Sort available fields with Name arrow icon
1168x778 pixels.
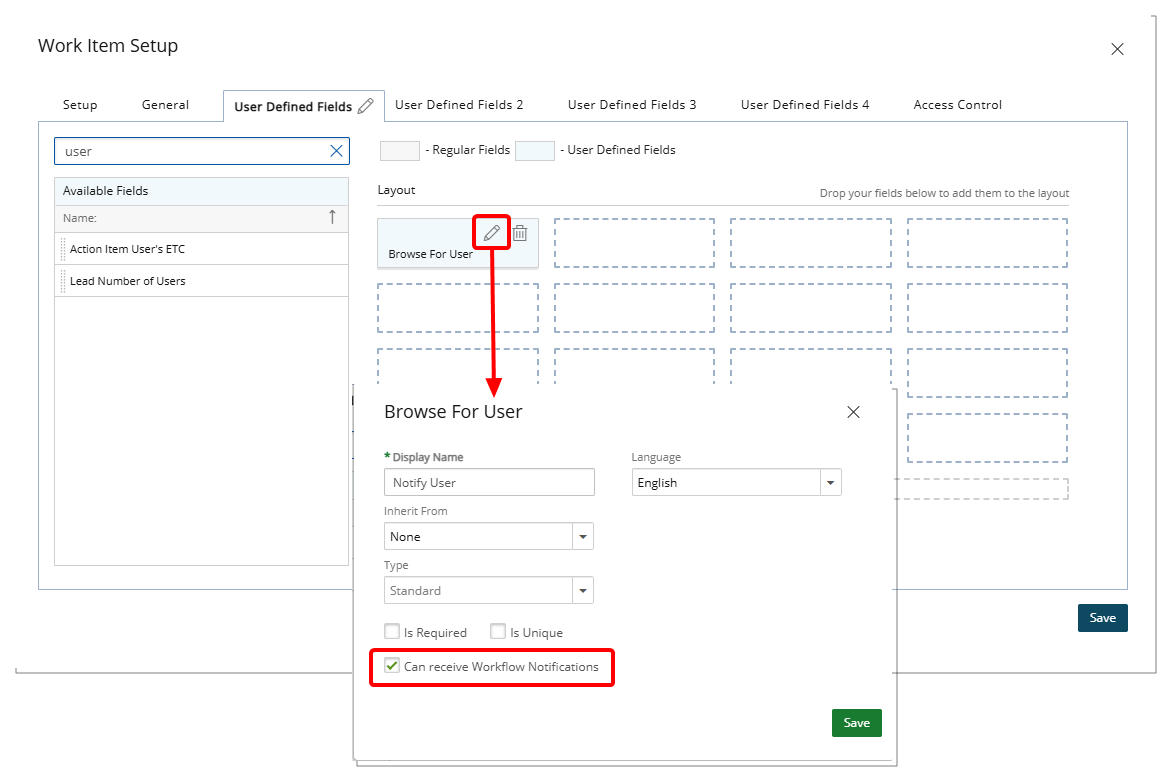332,217
